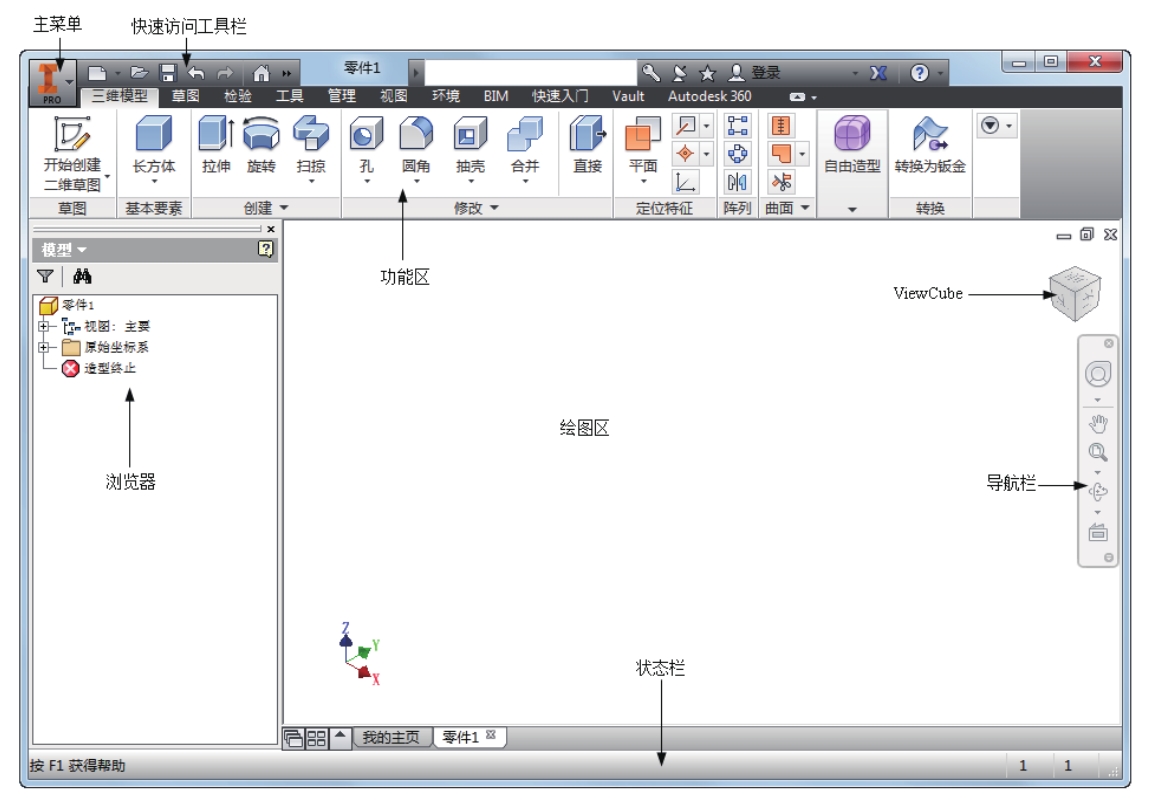This screenshot has height=808, width=1156.
Task: Switch to the 草图 ribbon tab
Action: point(185,96)
